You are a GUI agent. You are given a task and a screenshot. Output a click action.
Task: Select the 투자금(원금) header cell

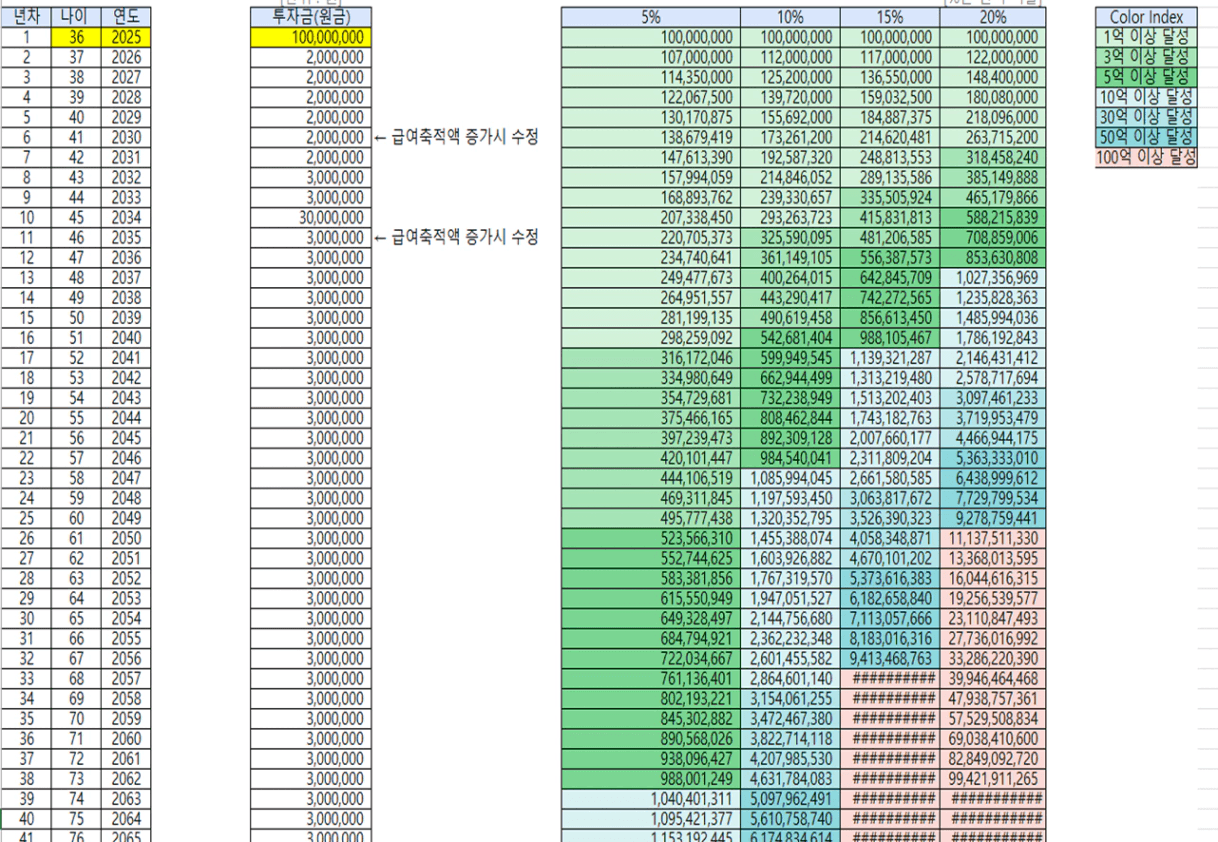click(x=311, y=17)
